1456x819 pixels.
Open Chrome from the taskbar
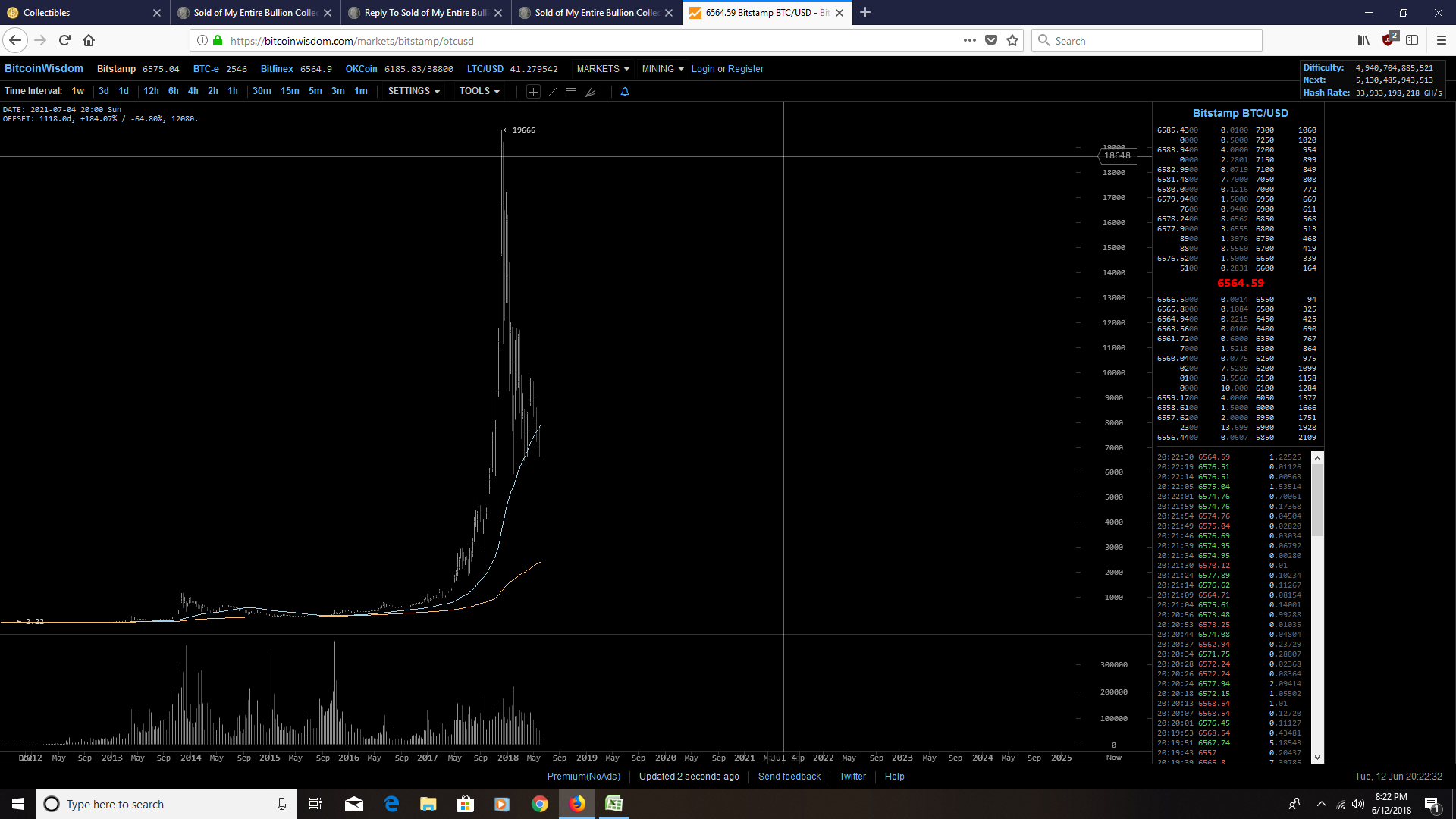[x=540, y=804]
